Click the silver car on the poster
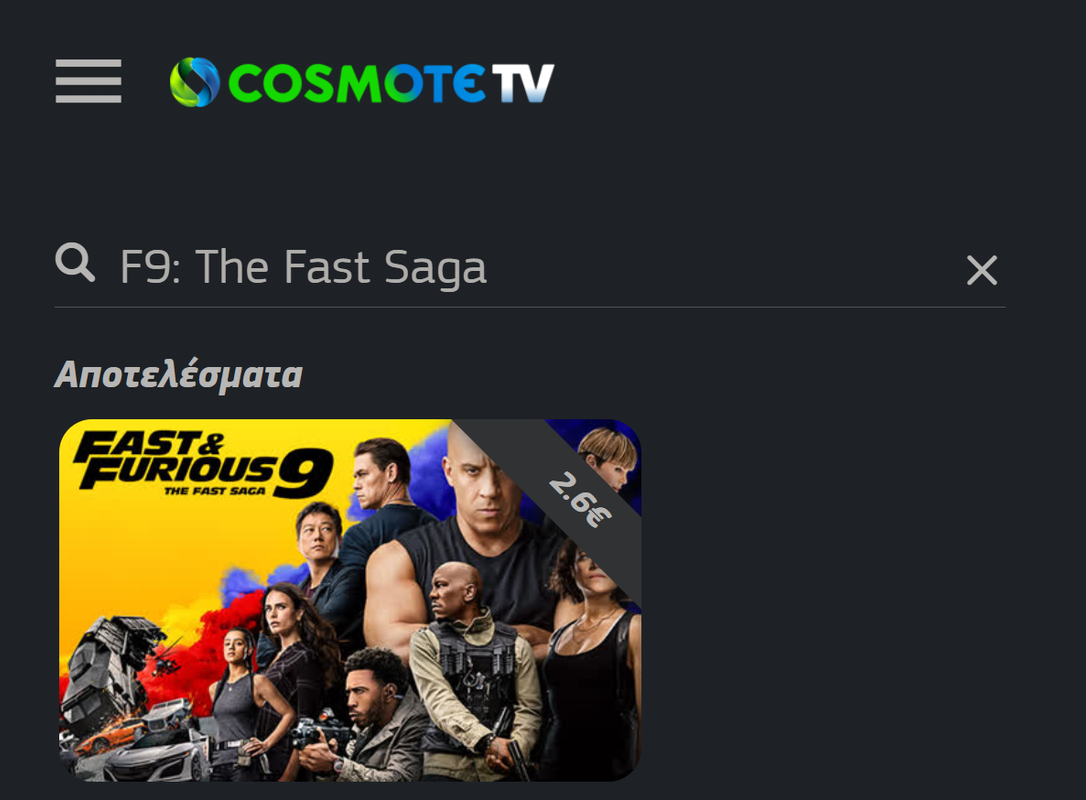Screen dimensions: 1086x800 (x=156, y=756)
